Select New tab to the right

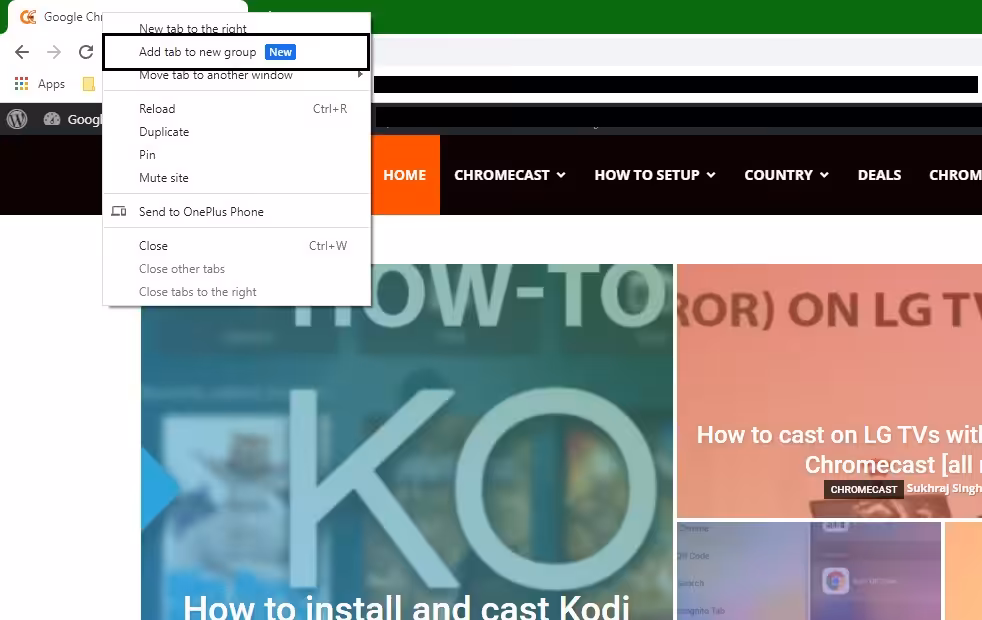pos(237,28)
